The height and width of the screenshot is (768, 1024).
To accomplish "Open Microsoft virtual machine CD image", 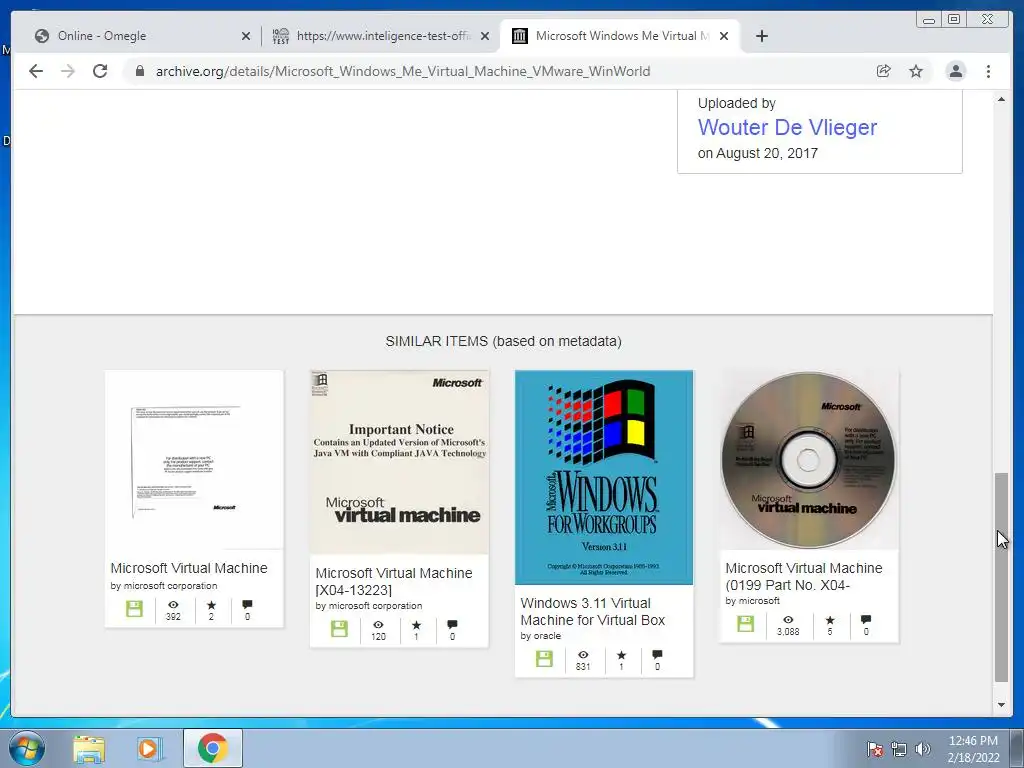I will [x=808, y=460].
